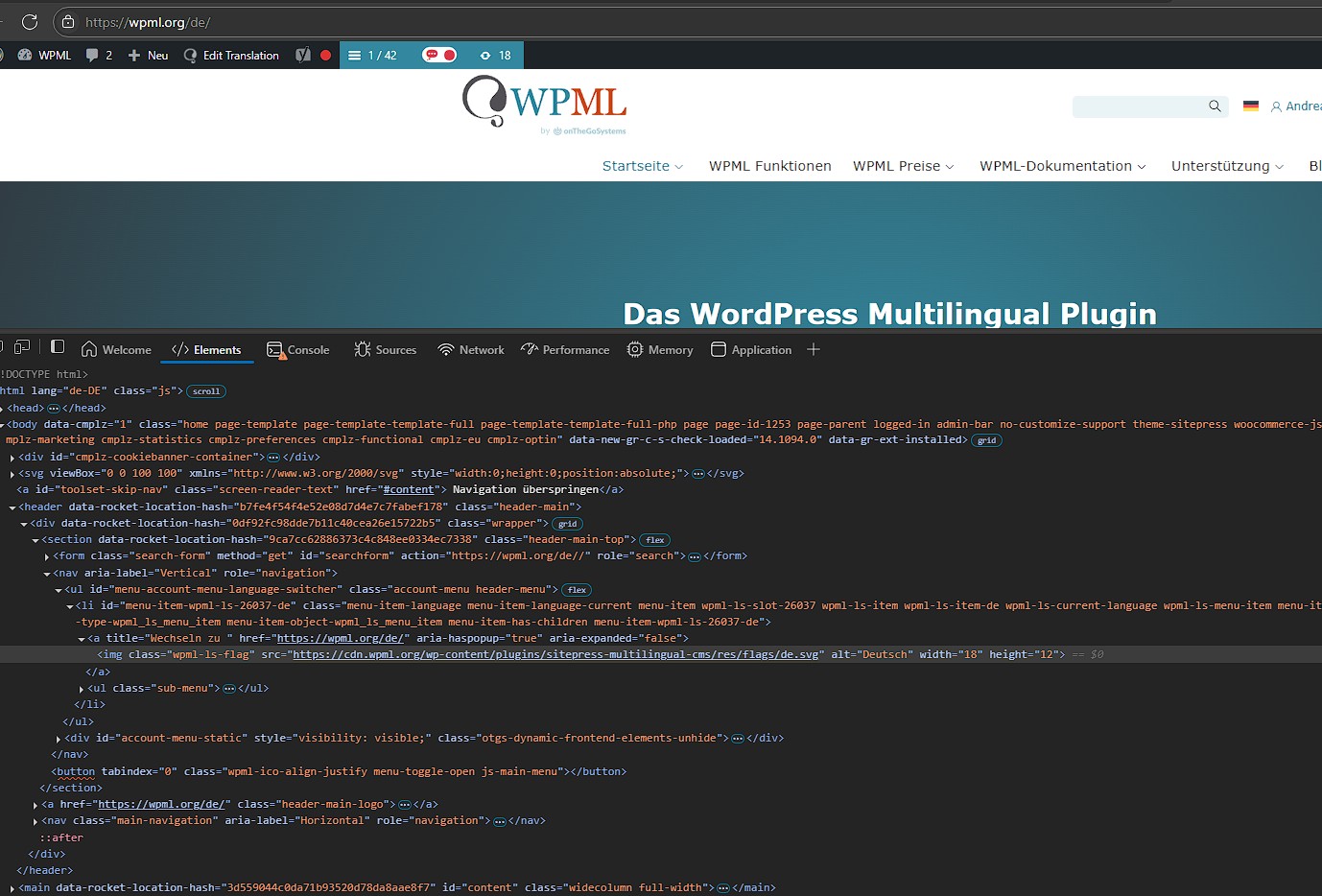Collapse the 'Wechseln zu' anchor element

pos(82,639)
